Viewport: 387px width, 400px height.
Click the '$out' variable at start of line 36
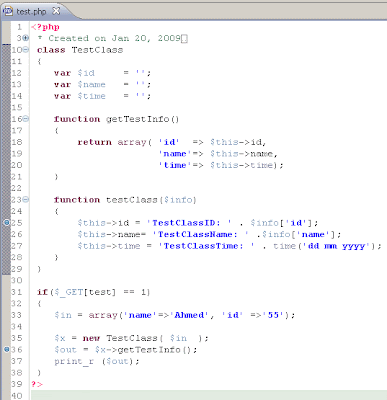66,350
